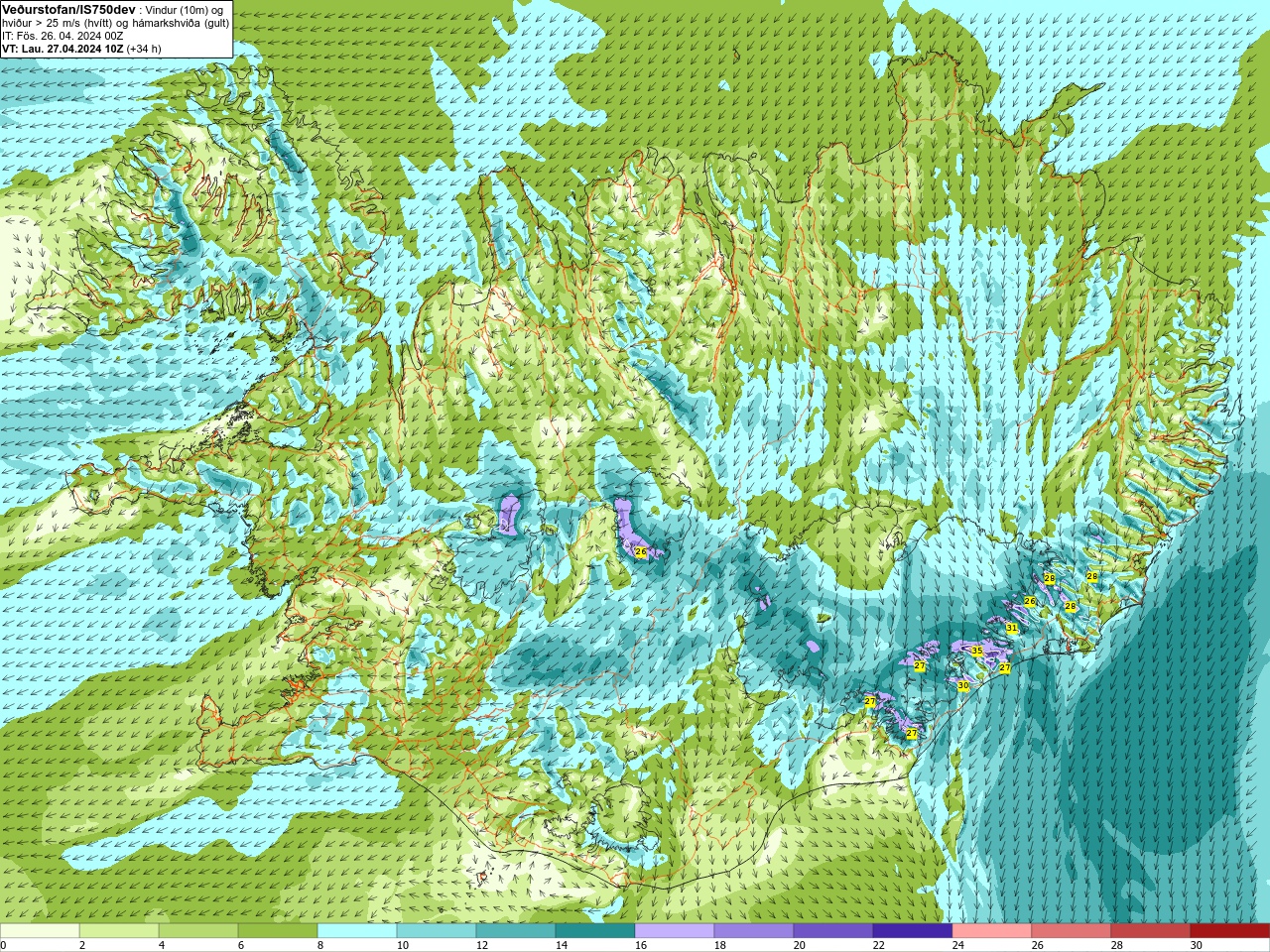Click the 'VT: Lau. 27.04.2024 10Z' valid-time line
The width and height of the screenshot is (1270, 952).
(63, 49)
